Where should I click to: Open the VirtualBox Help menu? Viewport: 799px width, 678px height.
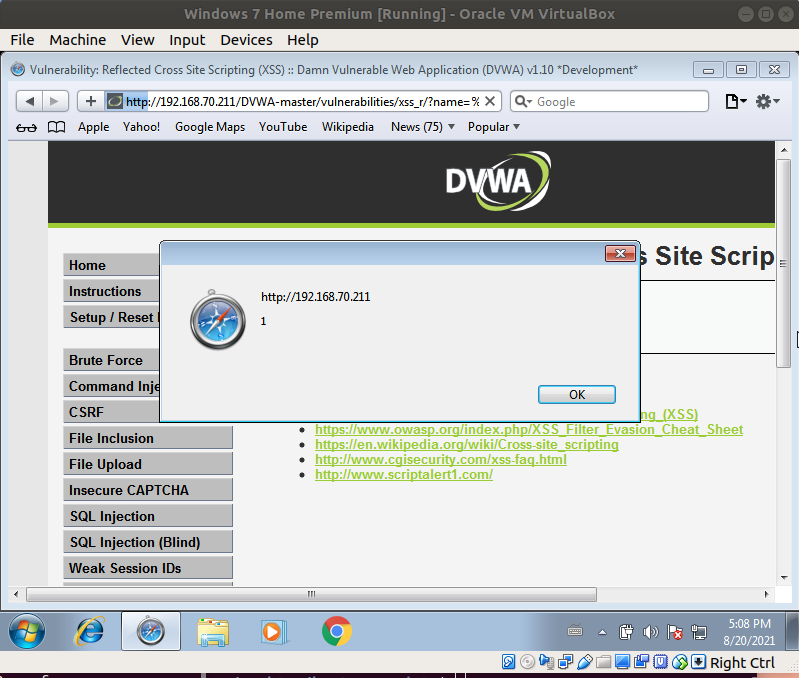point(303,40)
